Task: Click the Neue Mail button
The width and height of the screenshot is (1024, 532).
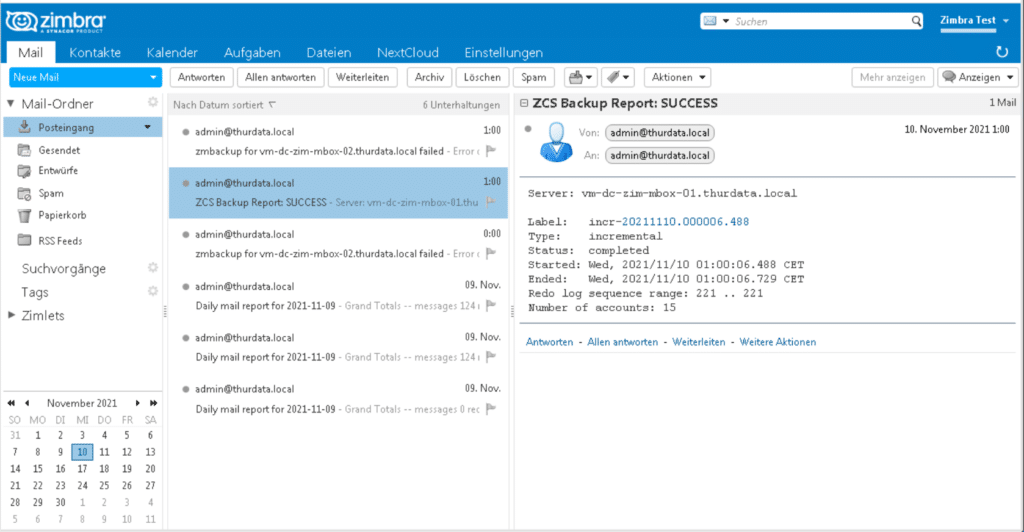Action: 77,77
